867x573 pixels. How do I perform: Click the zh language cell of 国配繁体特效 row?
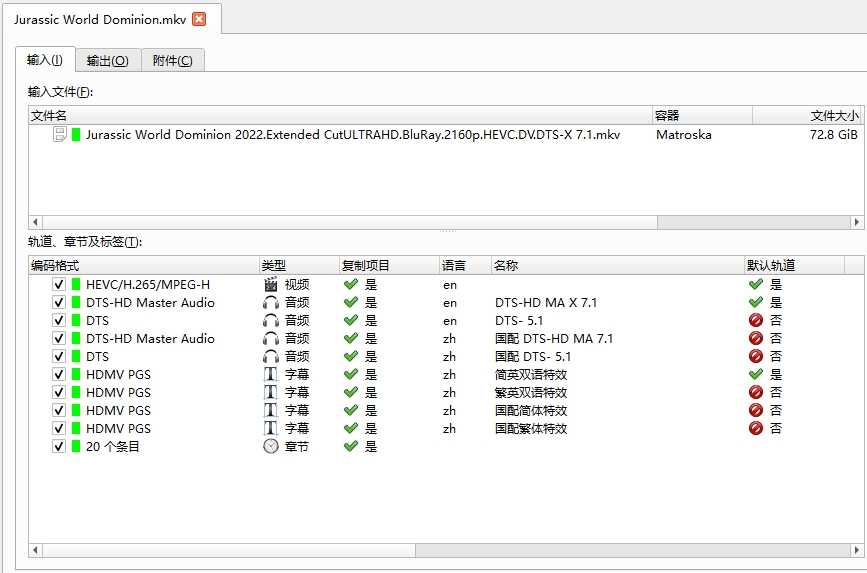point(449,428)
